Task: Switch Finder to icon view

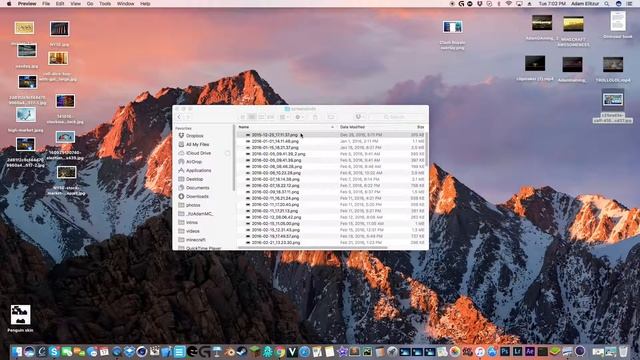Action: click(243, 117)
